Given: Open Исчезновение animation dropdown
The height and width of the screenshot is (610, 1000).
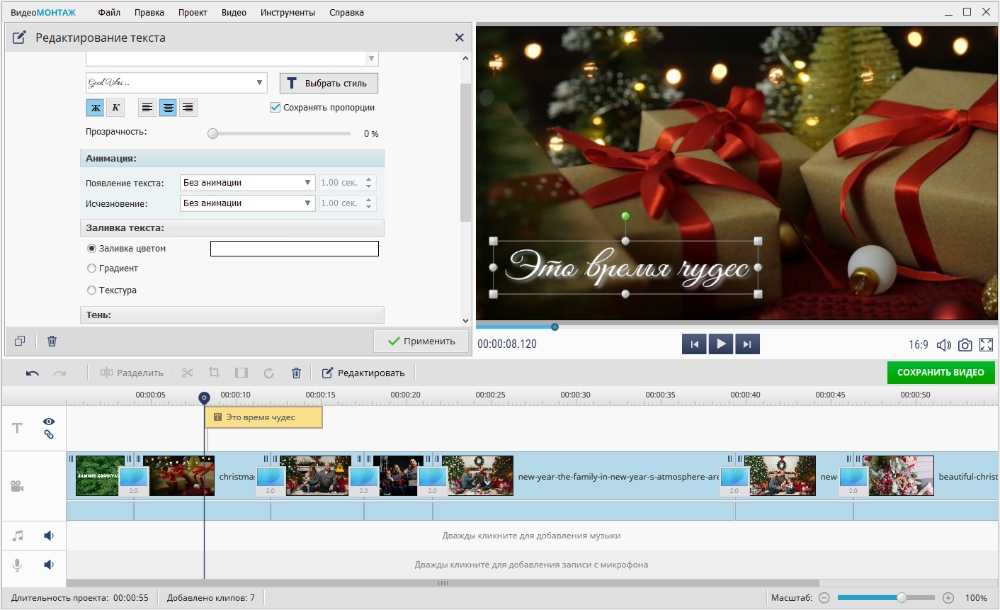Looking at the screenshot, I should click(x=247, y=203).
